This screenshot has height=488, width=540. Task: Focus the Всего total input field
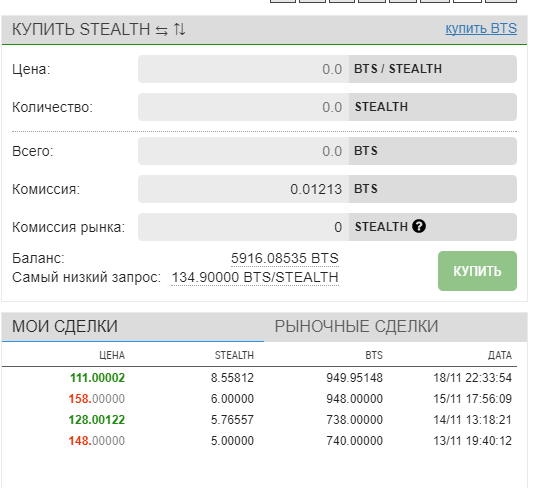243,151
